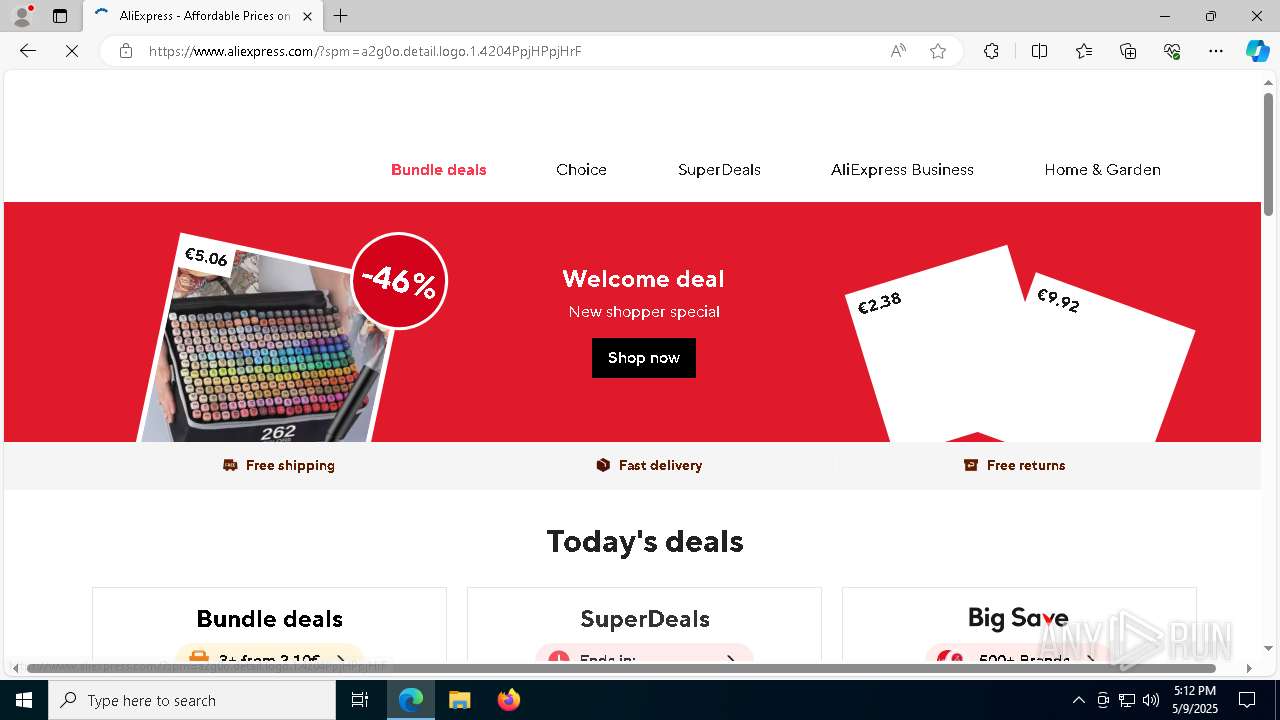Expand Bundle deals card chevron

pos(341,660)
